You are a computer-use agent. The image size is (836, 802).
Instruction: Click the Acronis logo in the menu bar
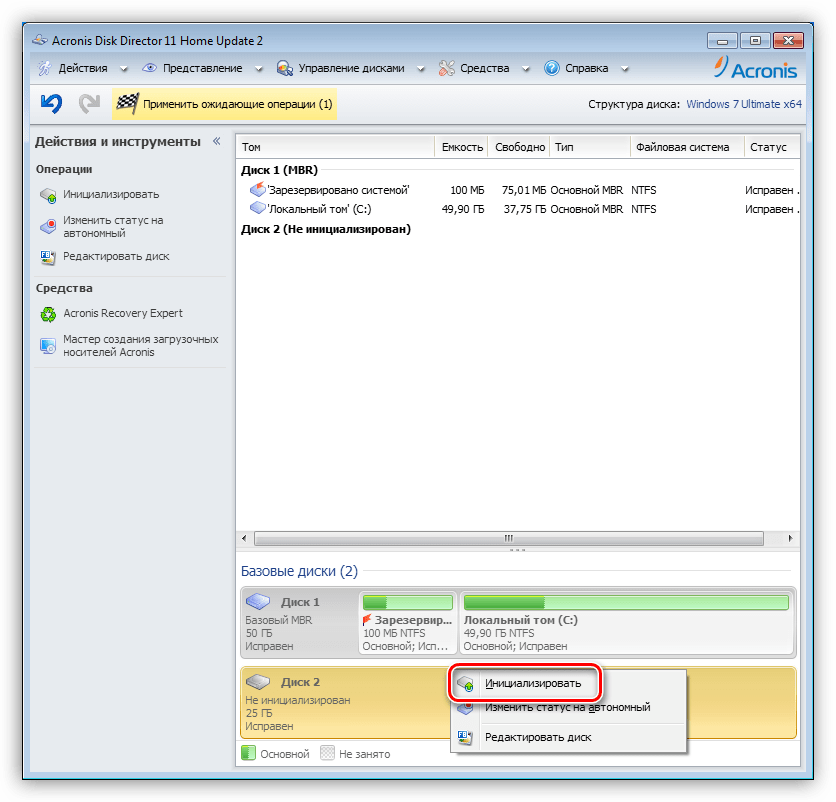(x=755, y=68)
